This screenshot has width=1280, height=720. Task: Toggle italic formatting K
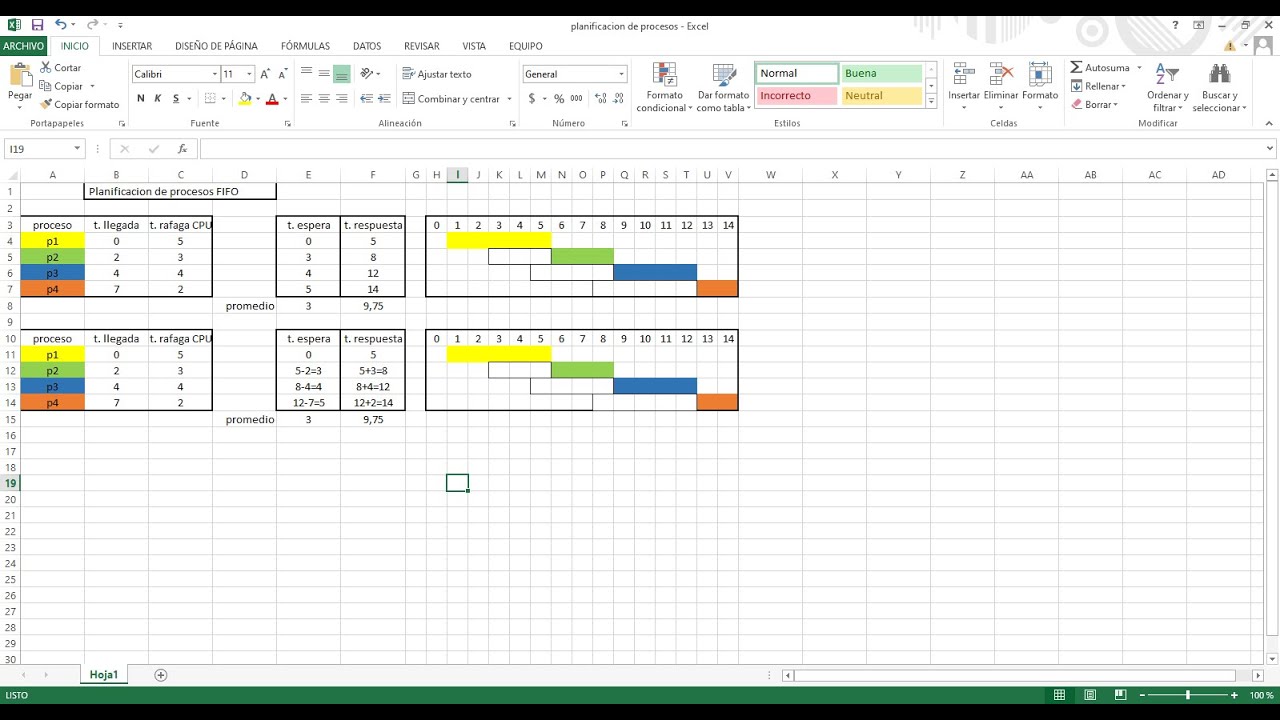[158, 98]
